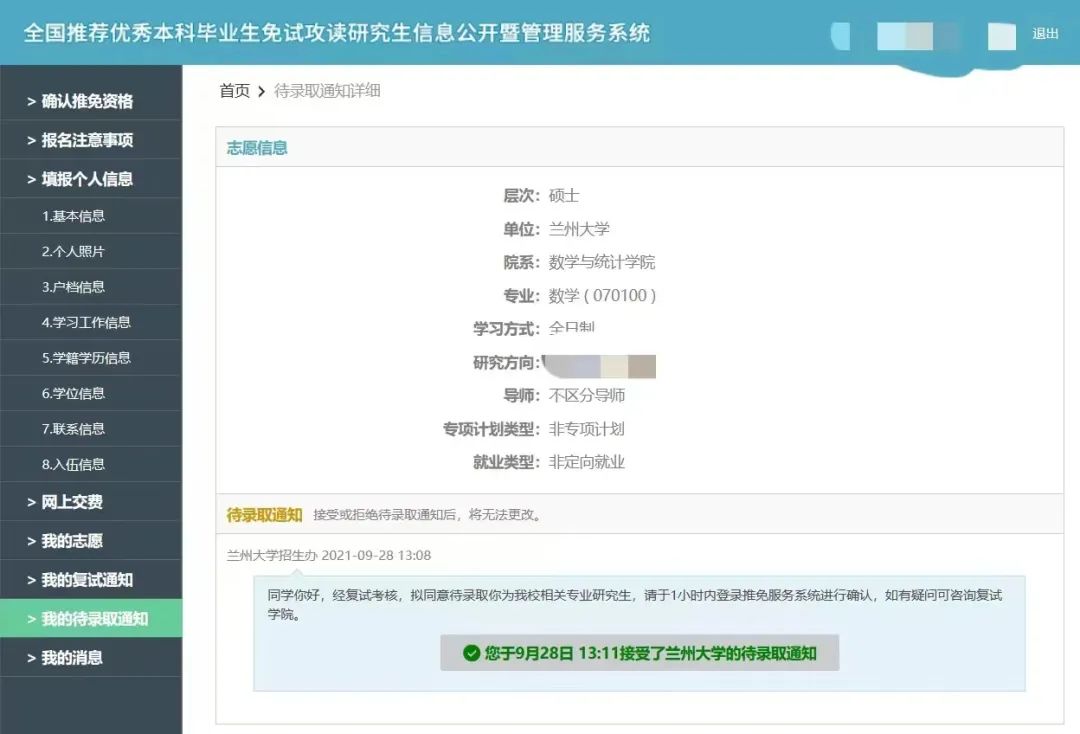
Task: Select 8.入伍信息 sidebar item
Action: point(91,465)
